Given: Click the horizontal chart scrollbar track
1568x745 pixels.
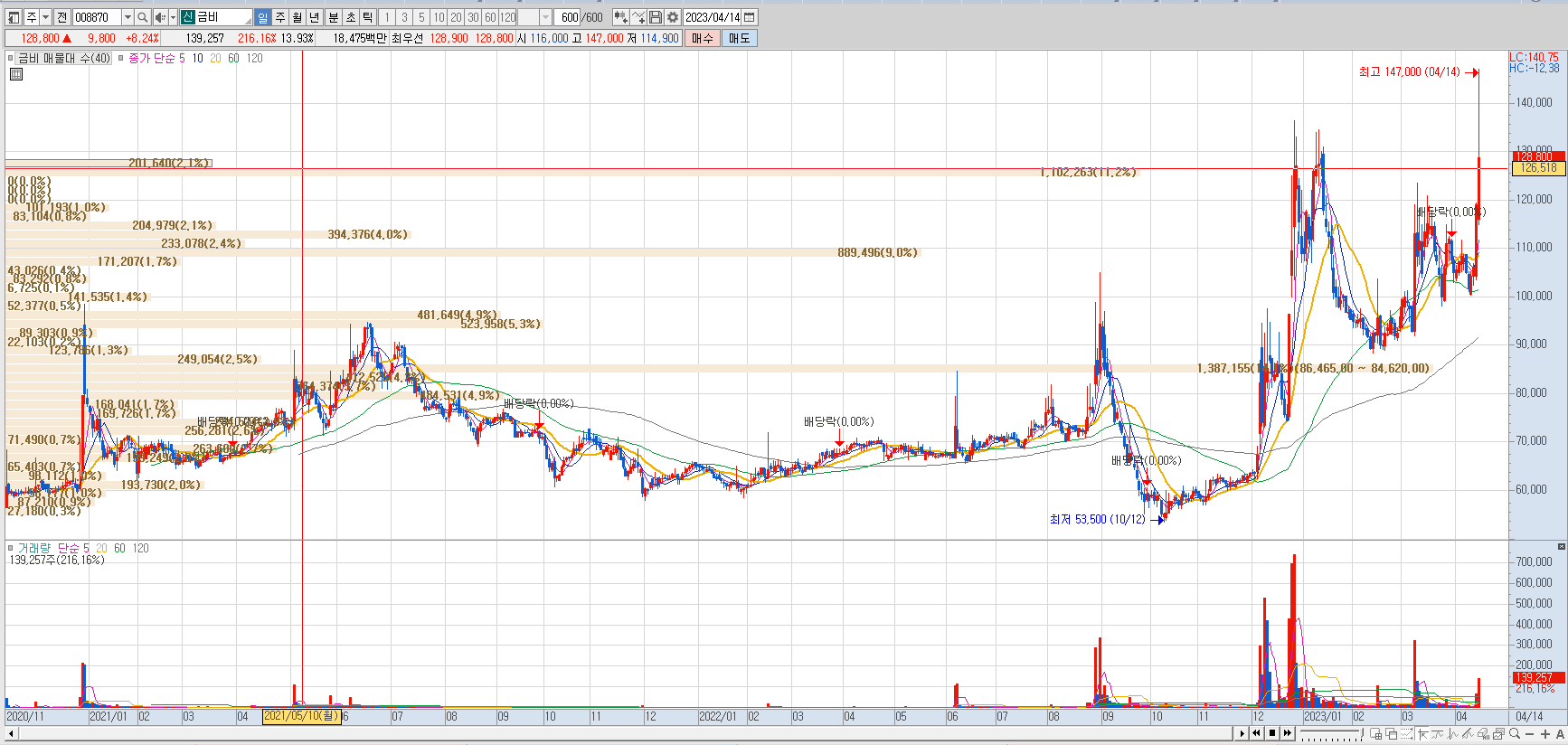Looking at the screenshot, I should pos(624,733).
